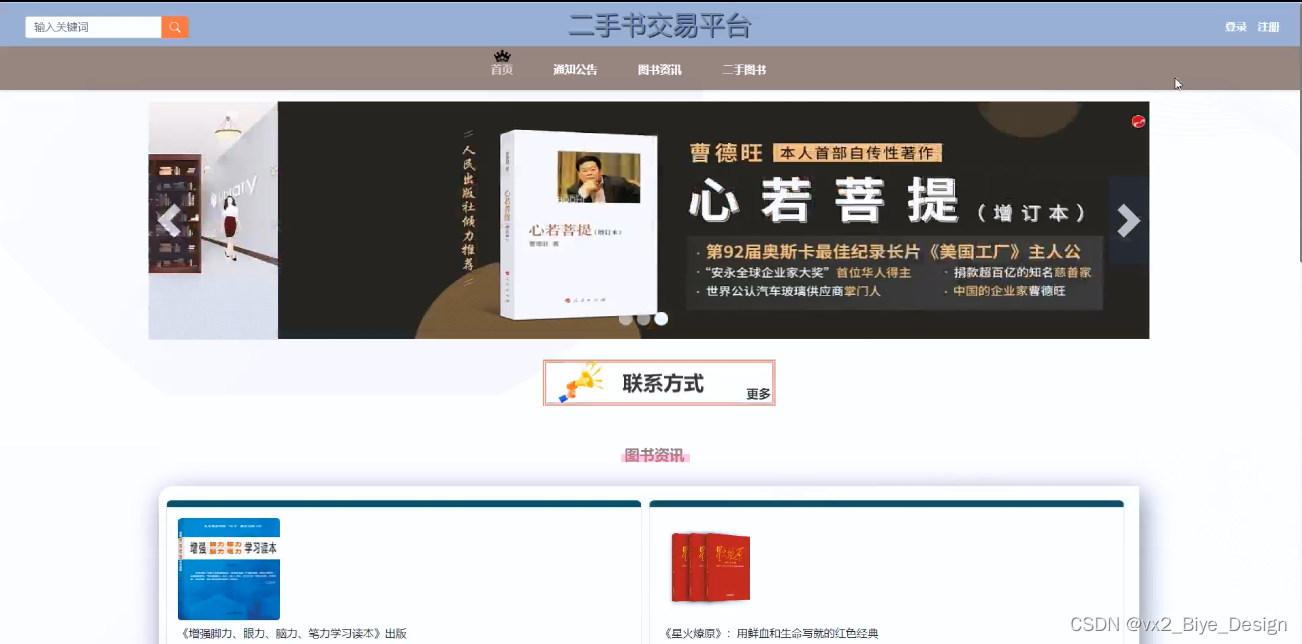This screenshot has width=1302, height=644.
Task: Open the 注册 register link
Action: [x=1268, y=27]
